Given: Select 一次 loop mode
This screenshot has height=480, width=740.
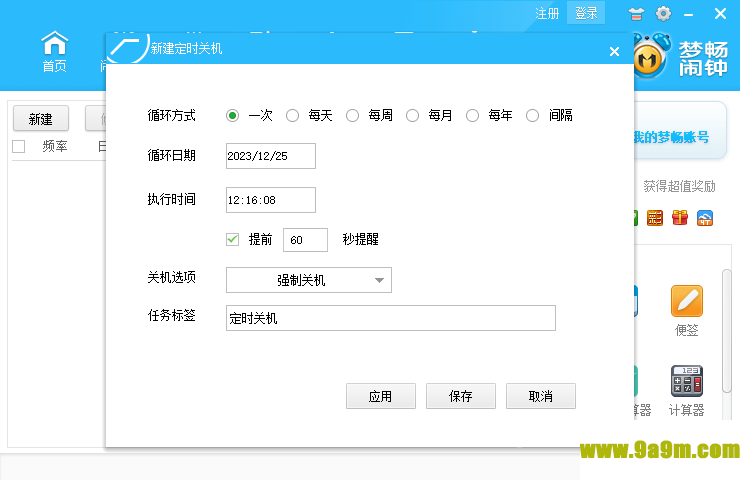Looking at the screenshot, I should (232, 116).
